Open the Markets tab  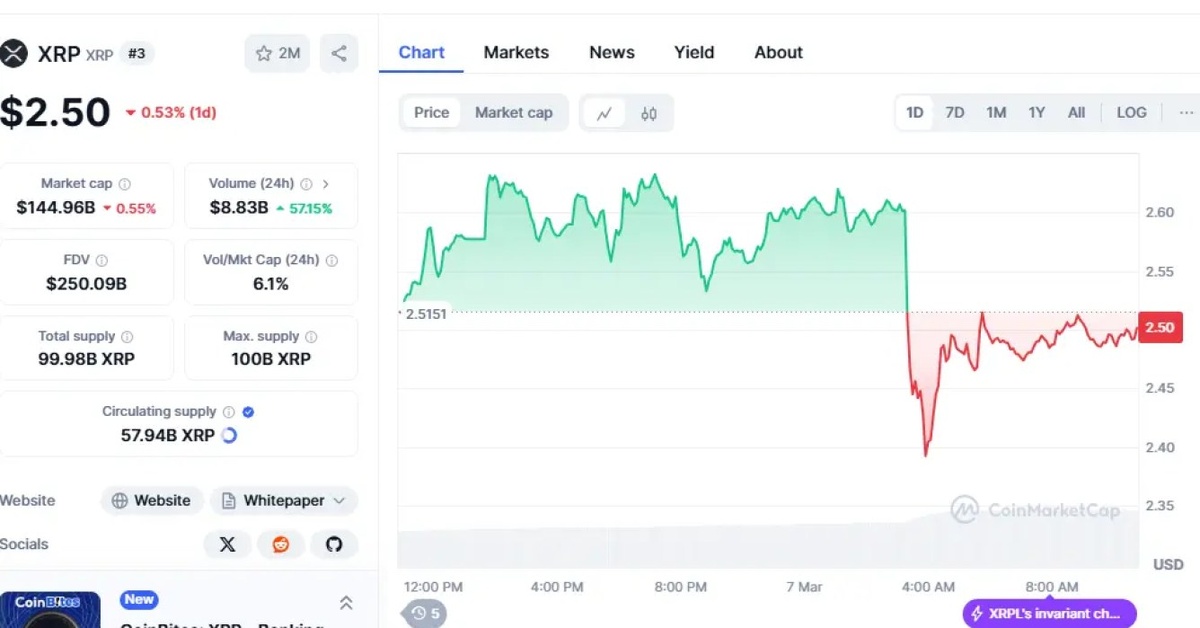(516, 52)
